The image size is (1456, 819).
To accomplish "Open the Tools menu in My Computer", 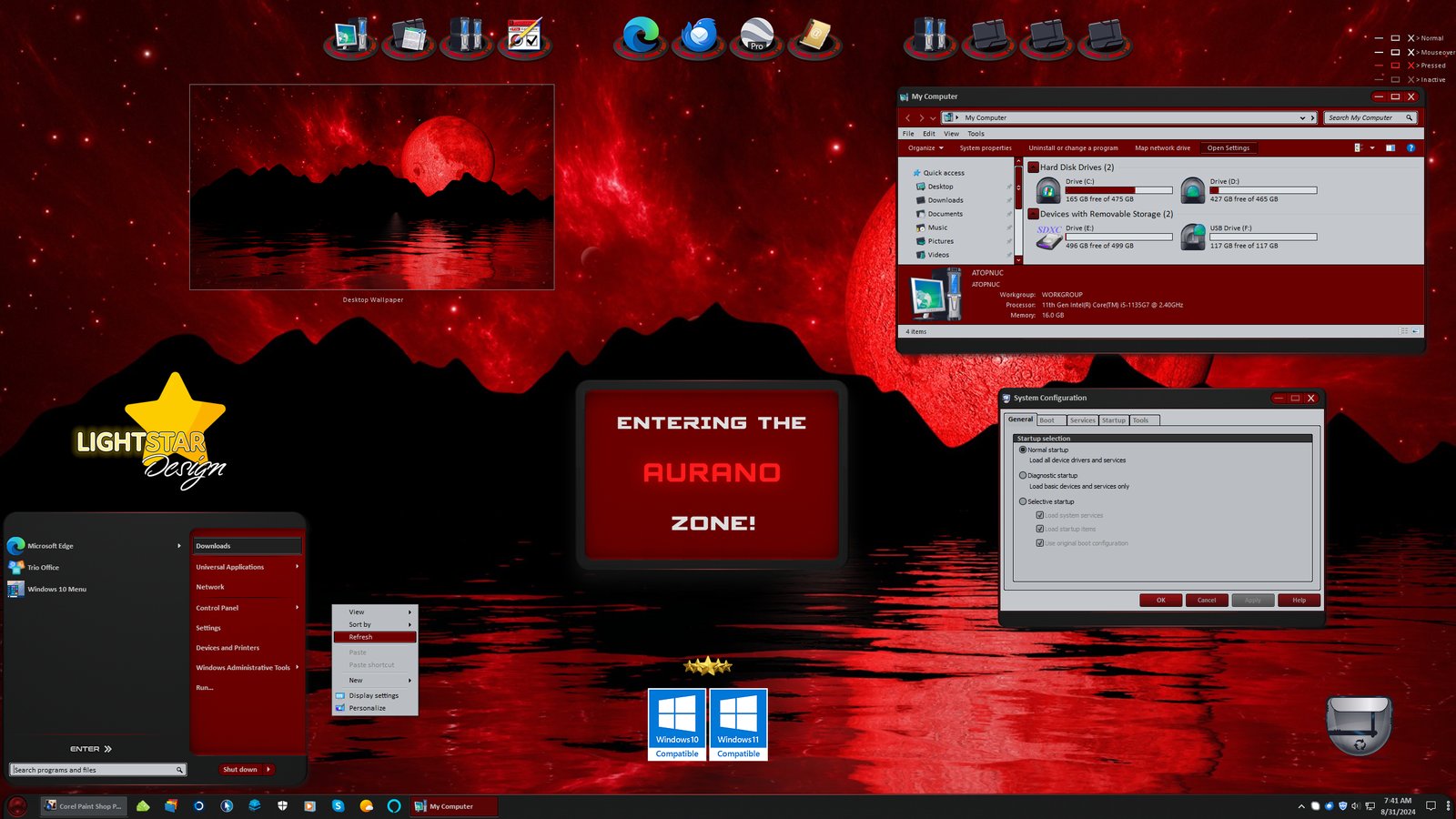I will (x=976, y=134).
